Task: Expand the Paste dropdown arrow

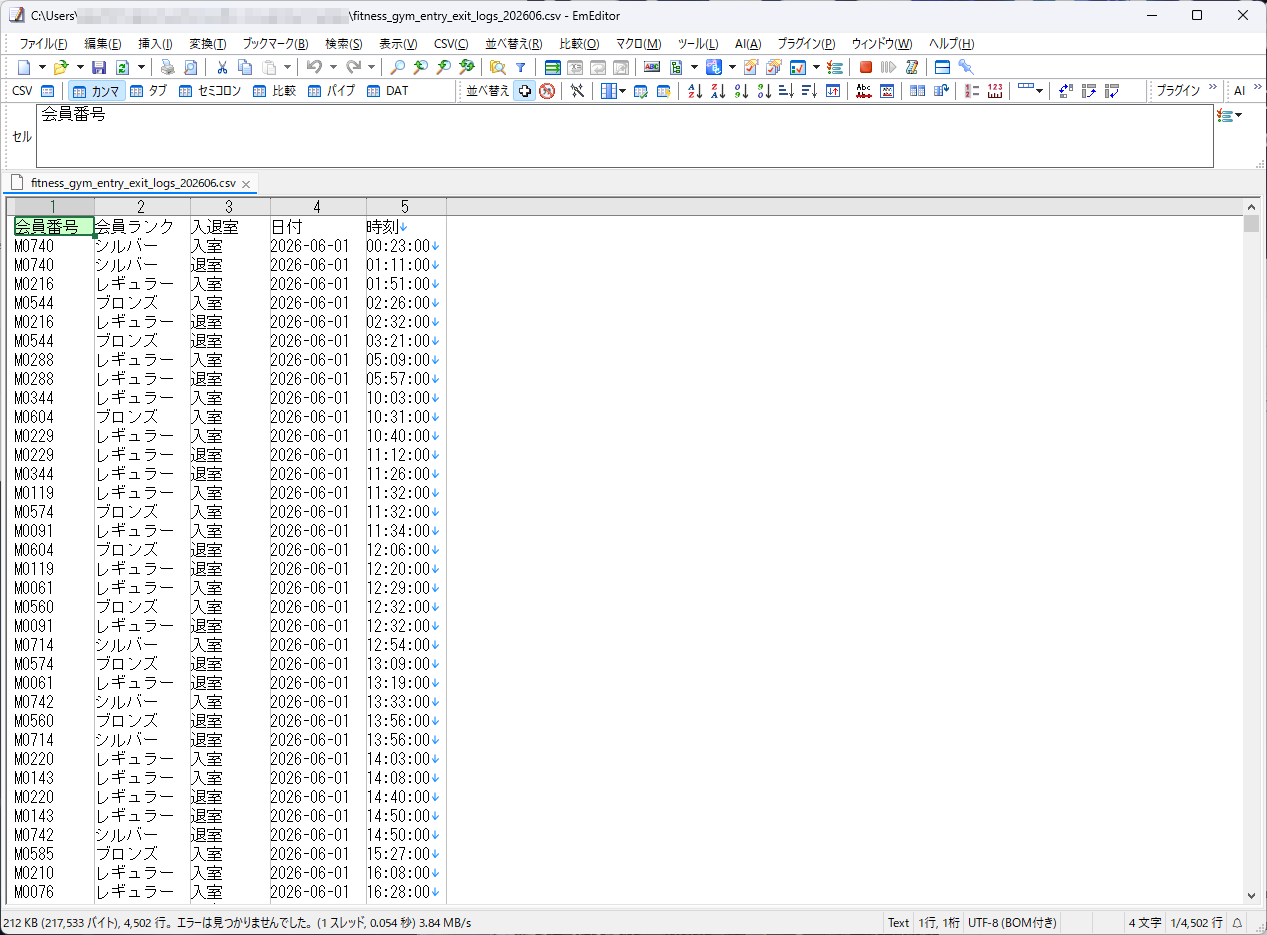Action: point(287,67)
